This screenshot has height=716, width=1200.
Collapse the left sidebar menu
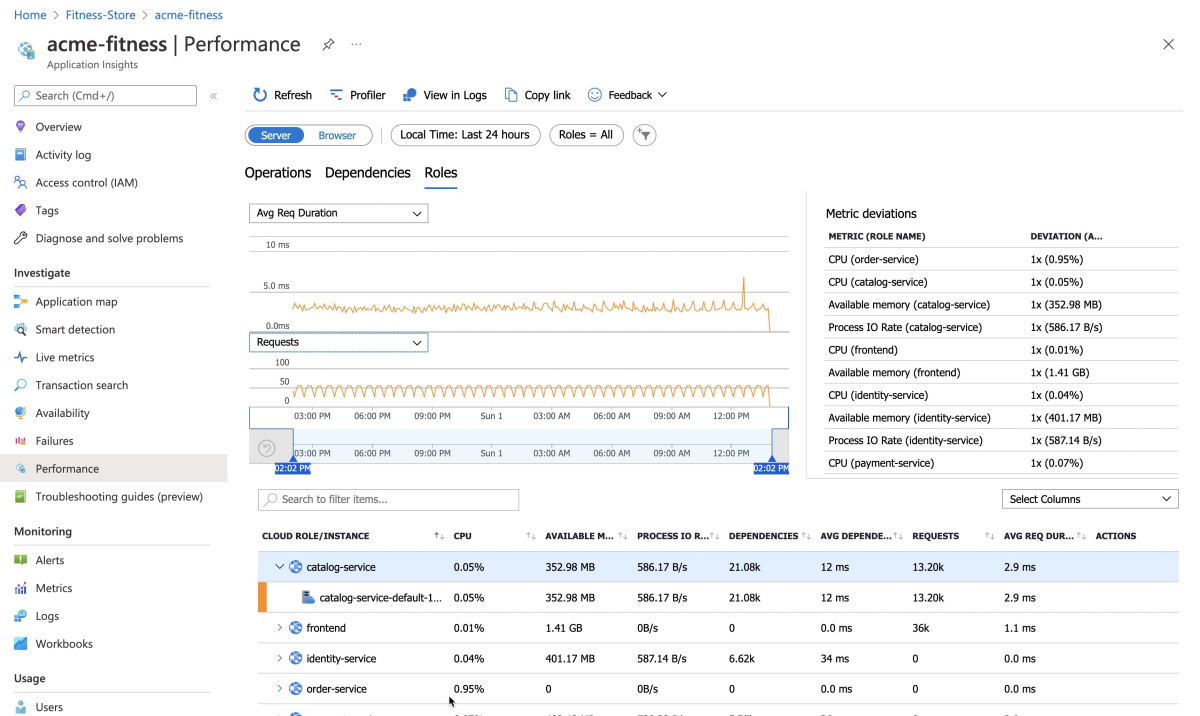pyautogui.click(x=213, y=96)
